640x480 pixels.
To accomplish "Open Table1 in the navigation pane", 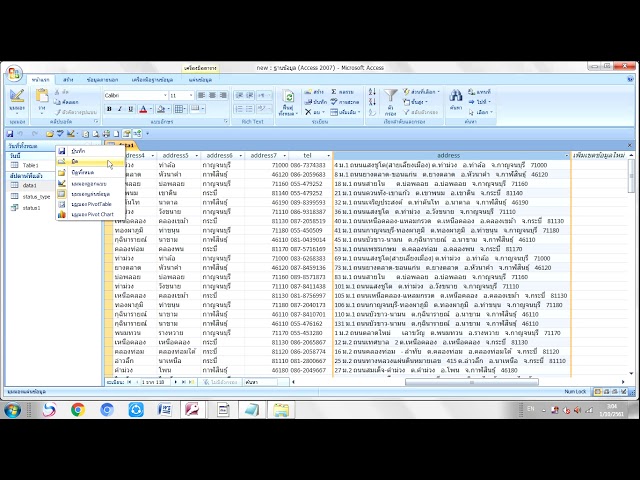I will click(x=30, y=165).
